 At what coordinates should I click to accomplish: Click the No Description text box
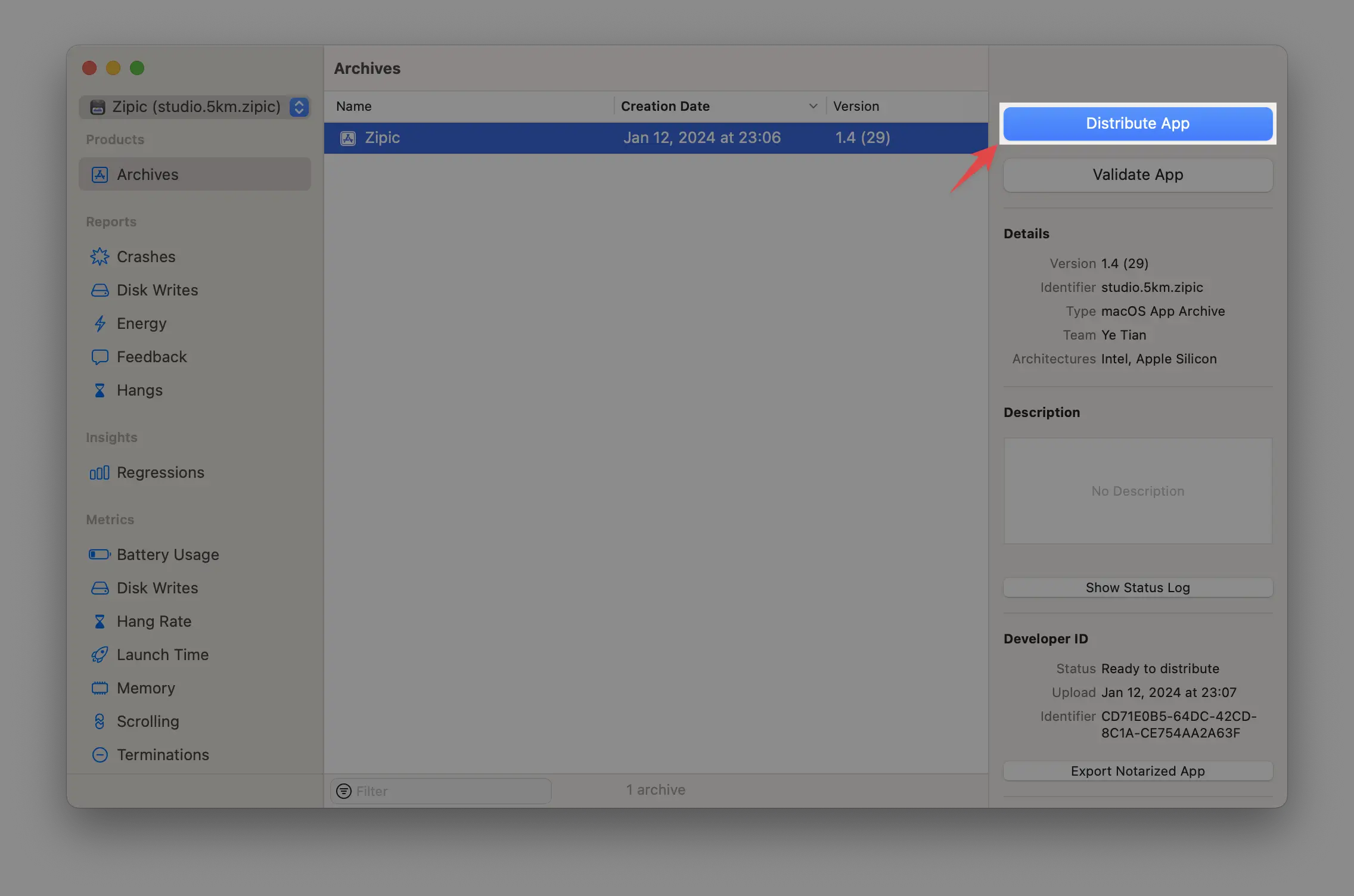click(x=1138, y=491)
